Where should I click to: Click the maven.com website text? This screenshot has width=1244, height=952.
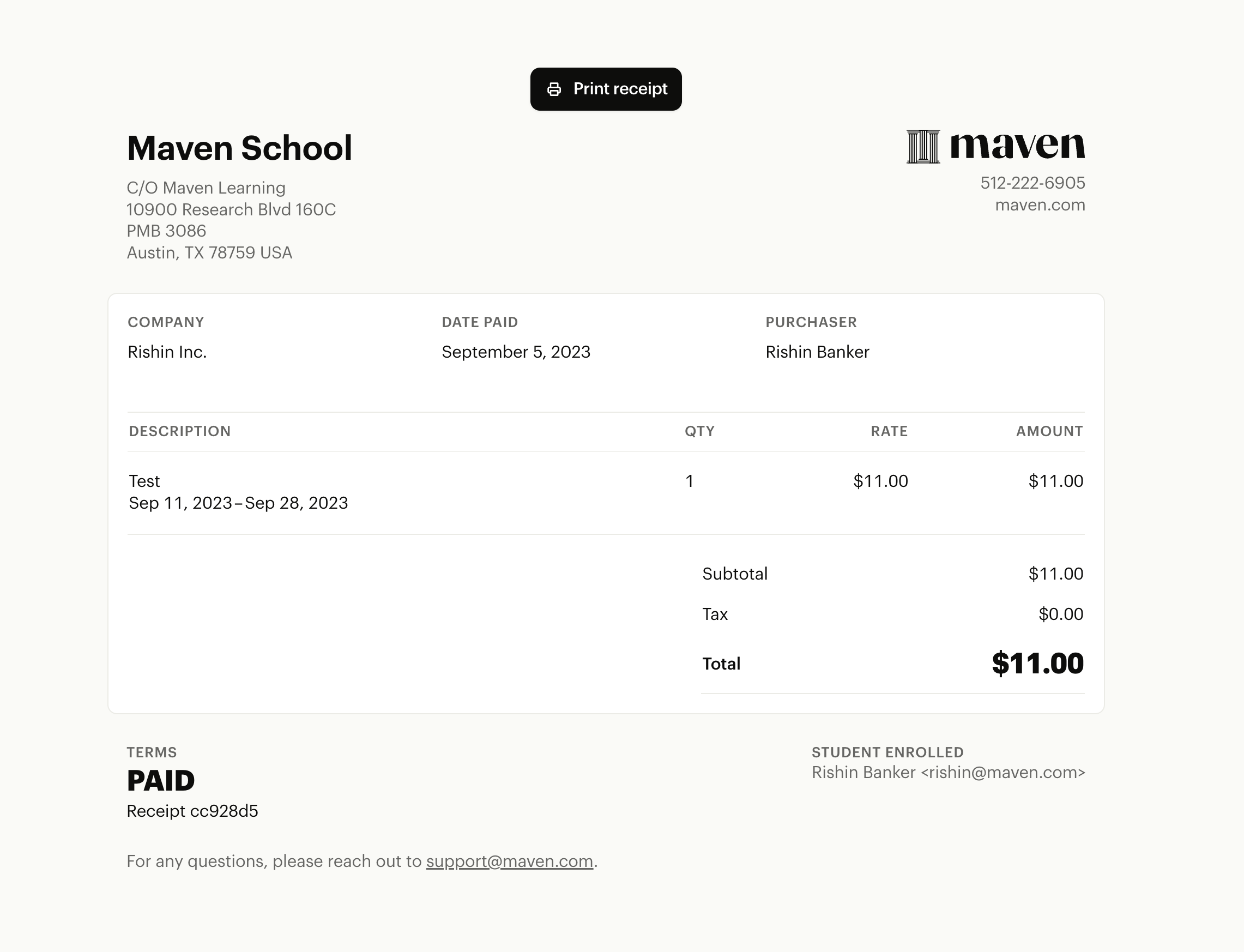click(1040, 204)
